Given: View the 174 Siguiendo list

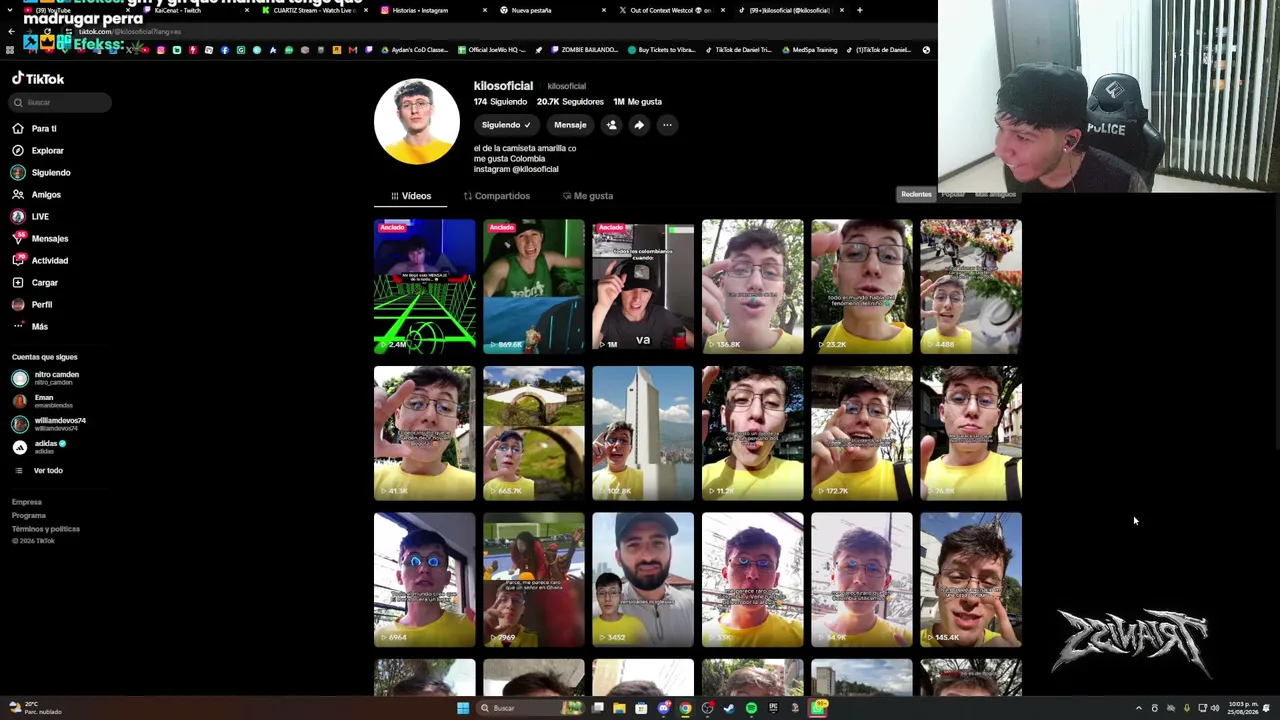Looking at the screenshot, I should [x=500, y=102].
